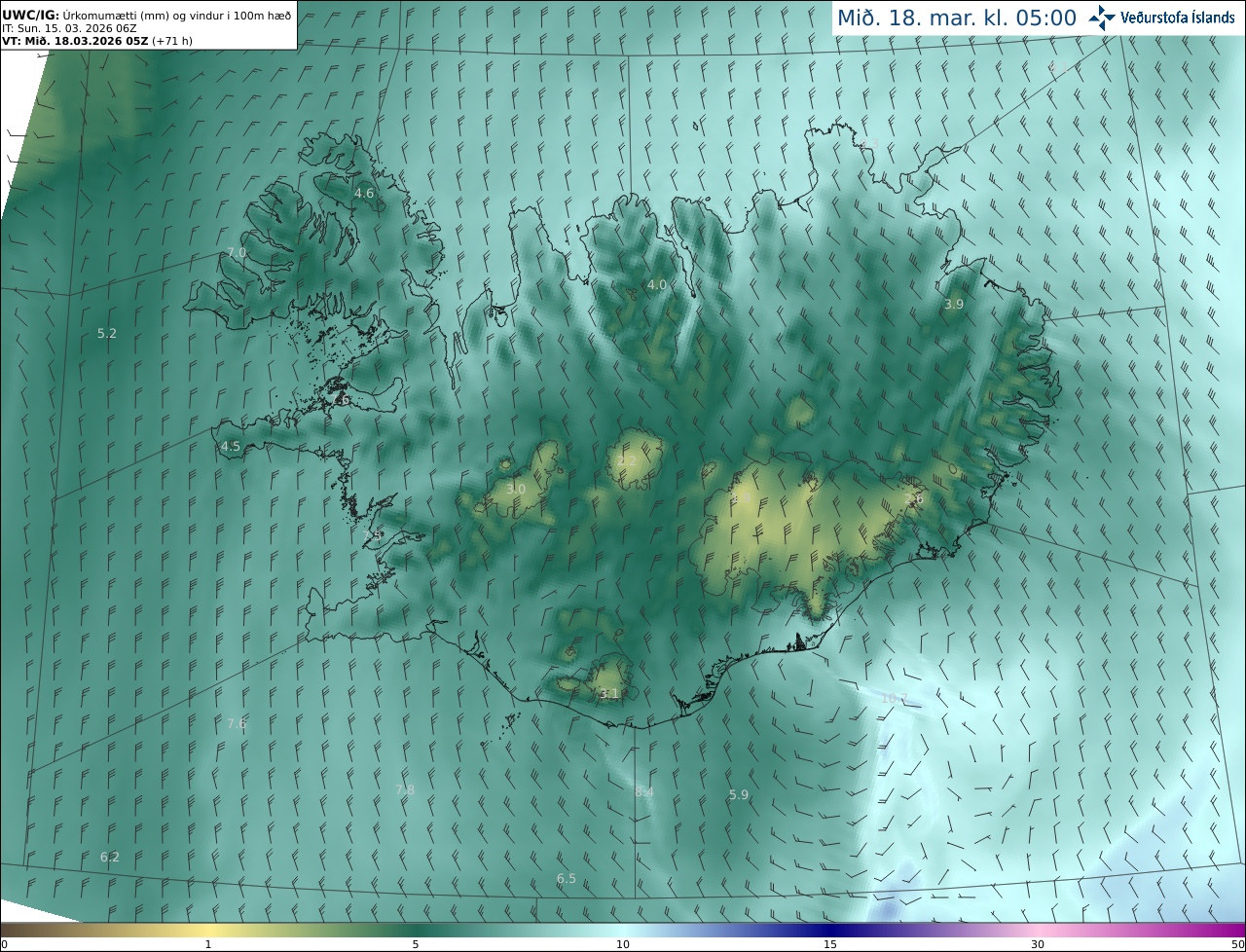The height and width of the screenshot is (952, 1246).
Task: Click the 3.0 value over the western glacier
Action: point(516,488)
